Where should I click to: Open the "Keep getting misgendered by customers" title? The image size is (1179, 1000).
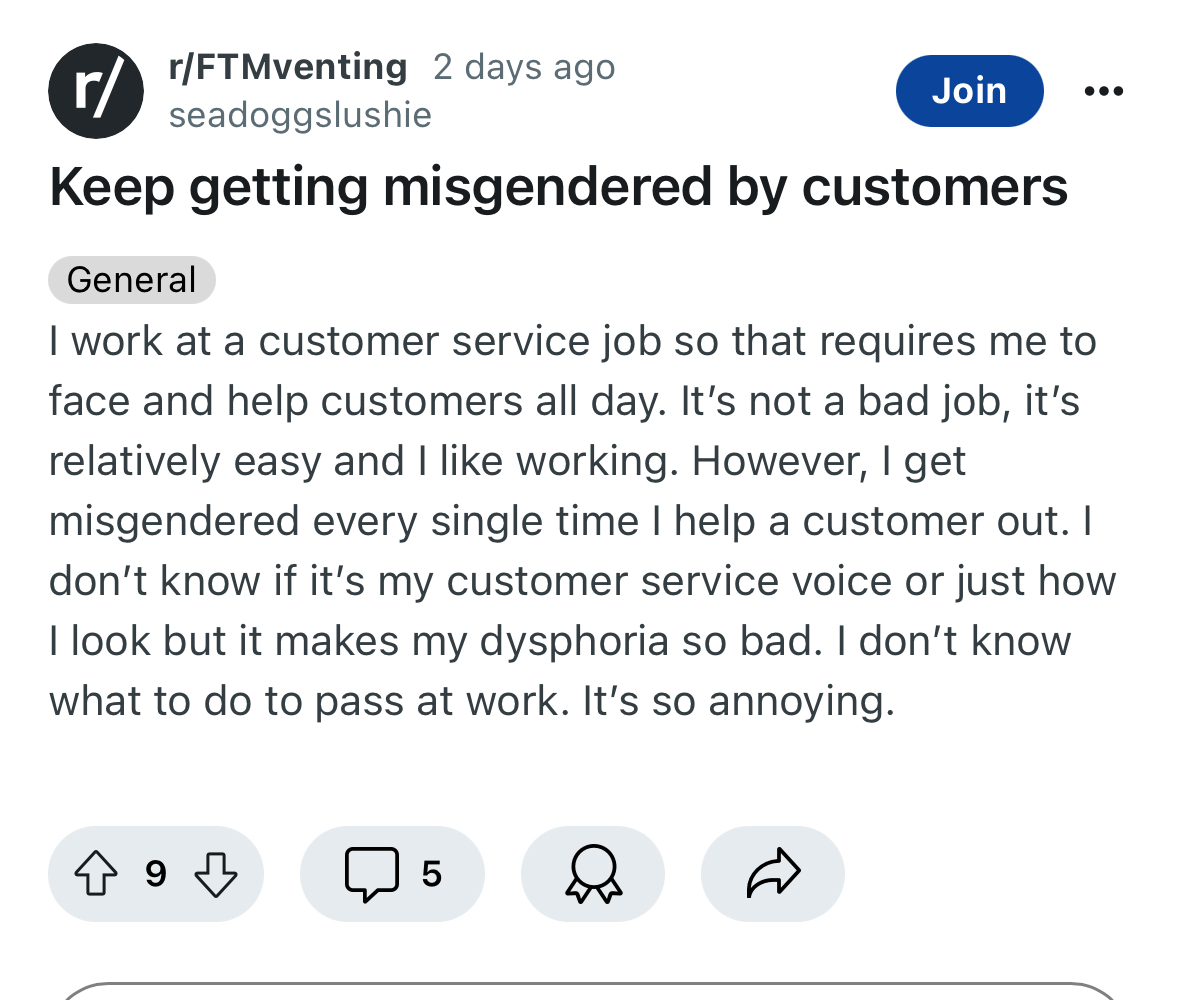point(558,186)
